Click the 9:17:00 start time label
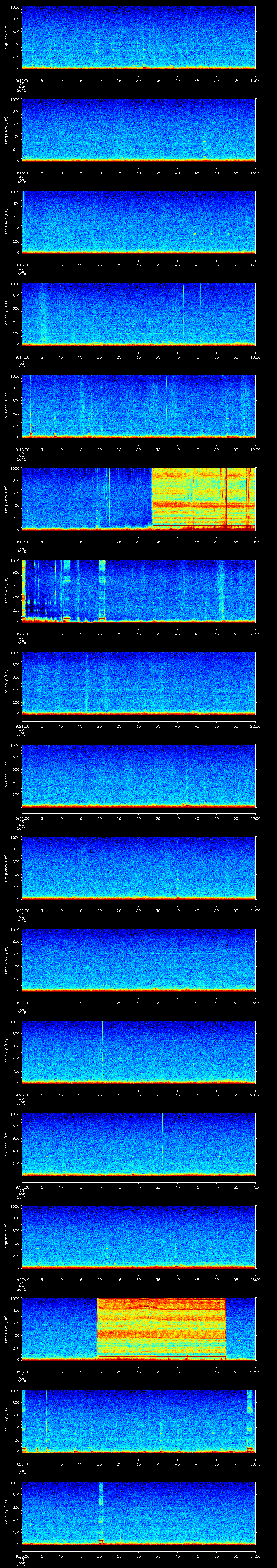The image size is (277, 1568). pos(22,357)
